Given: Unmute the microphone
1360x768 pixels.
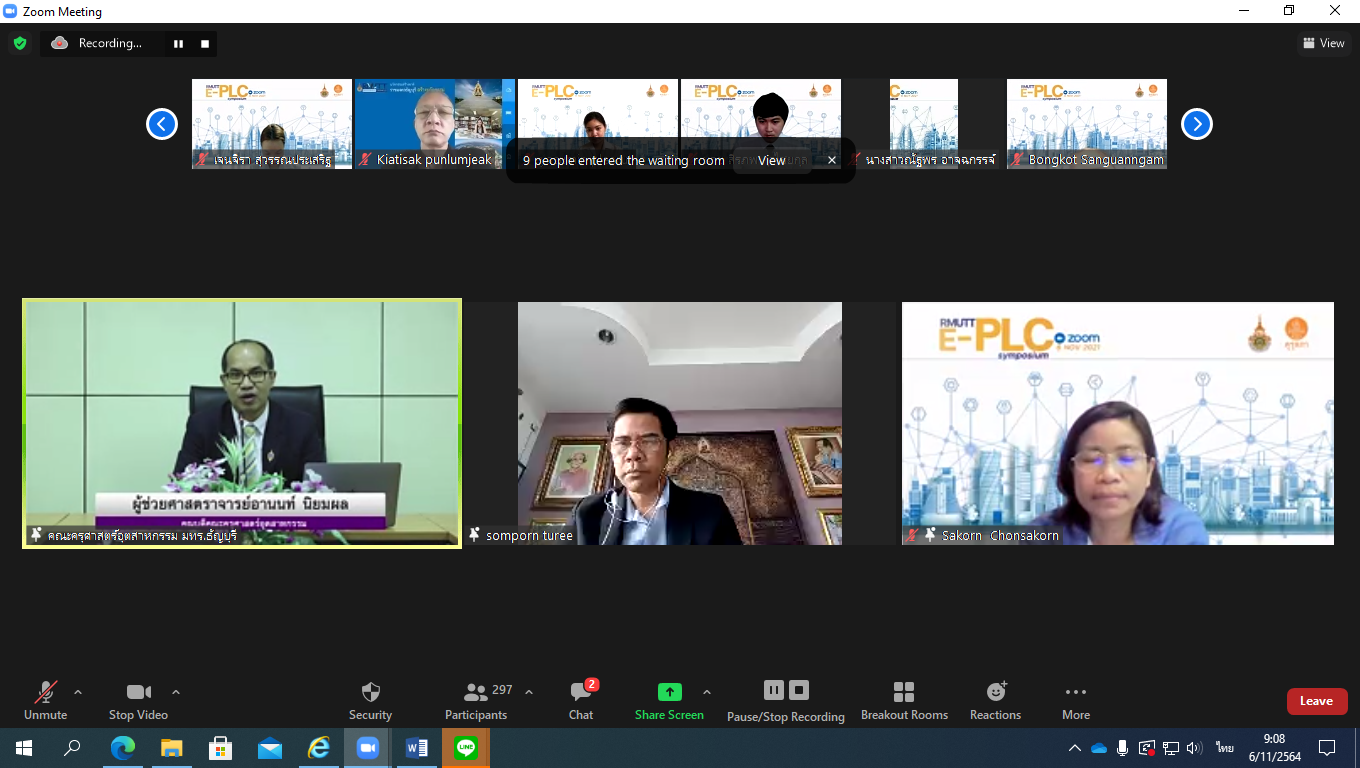Looking at the screenshot, I should coord(45,700).
